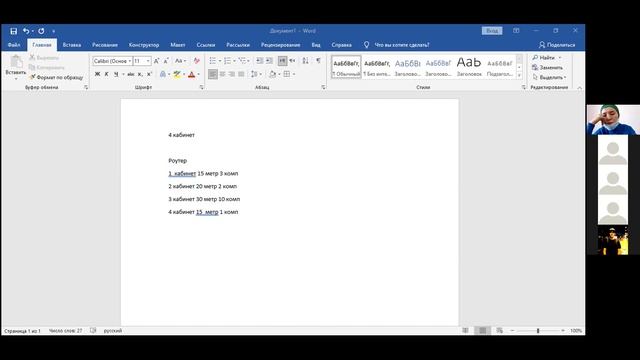
Task: Increase paragraph indent
Action: (269, 61)
